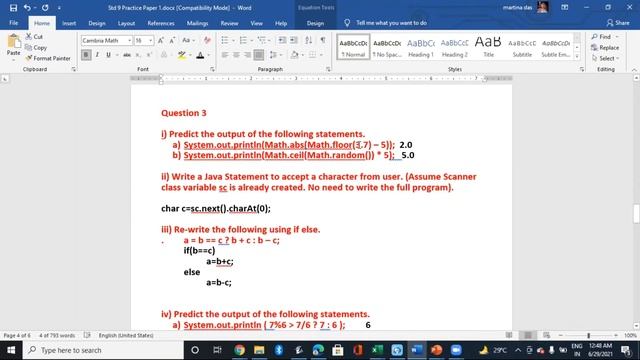The height and width of the screenshot is (360, 640).
Task: Click the Replace button
Action: click(605, 47)
